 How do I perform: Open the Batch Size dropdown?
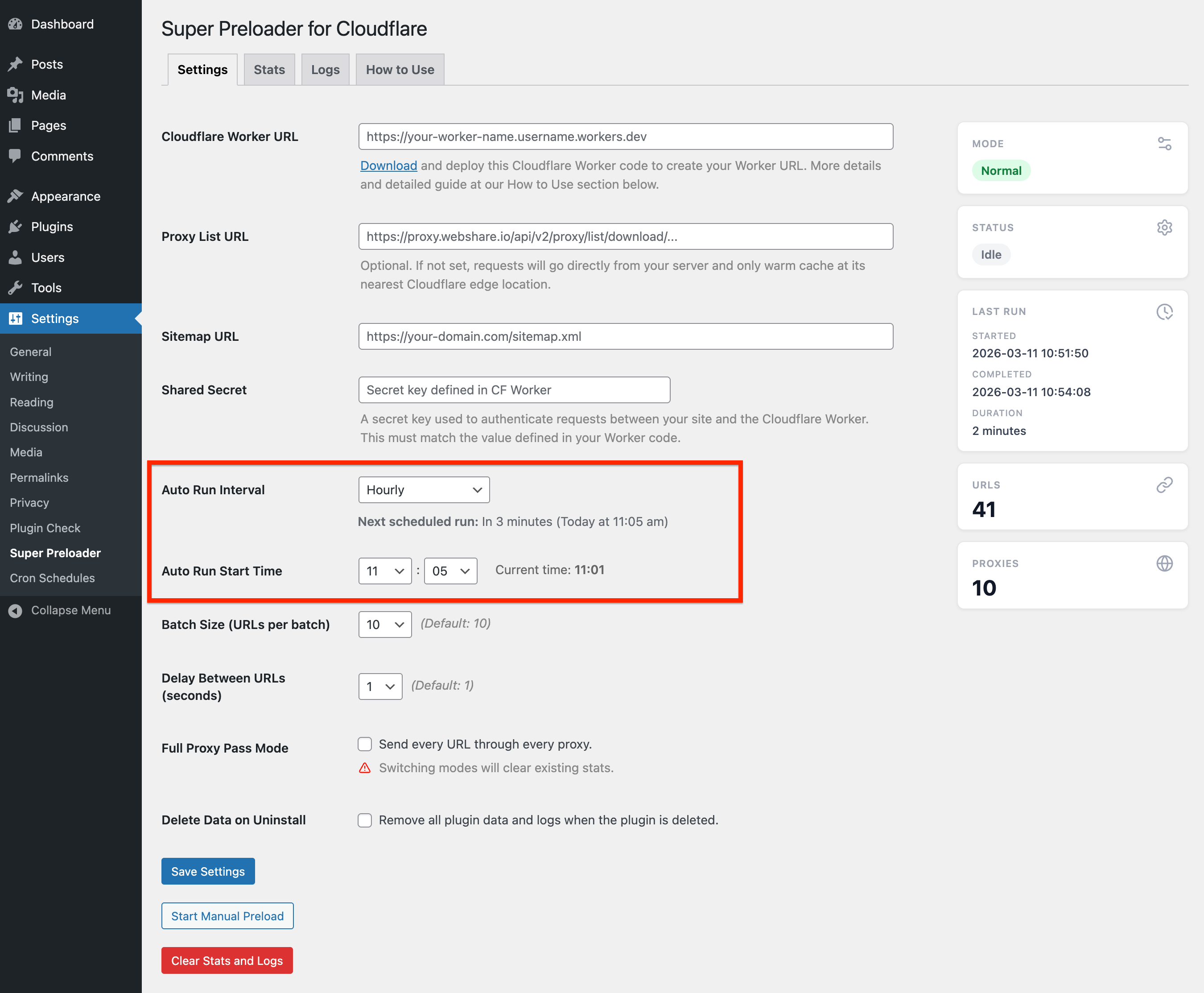385,624
